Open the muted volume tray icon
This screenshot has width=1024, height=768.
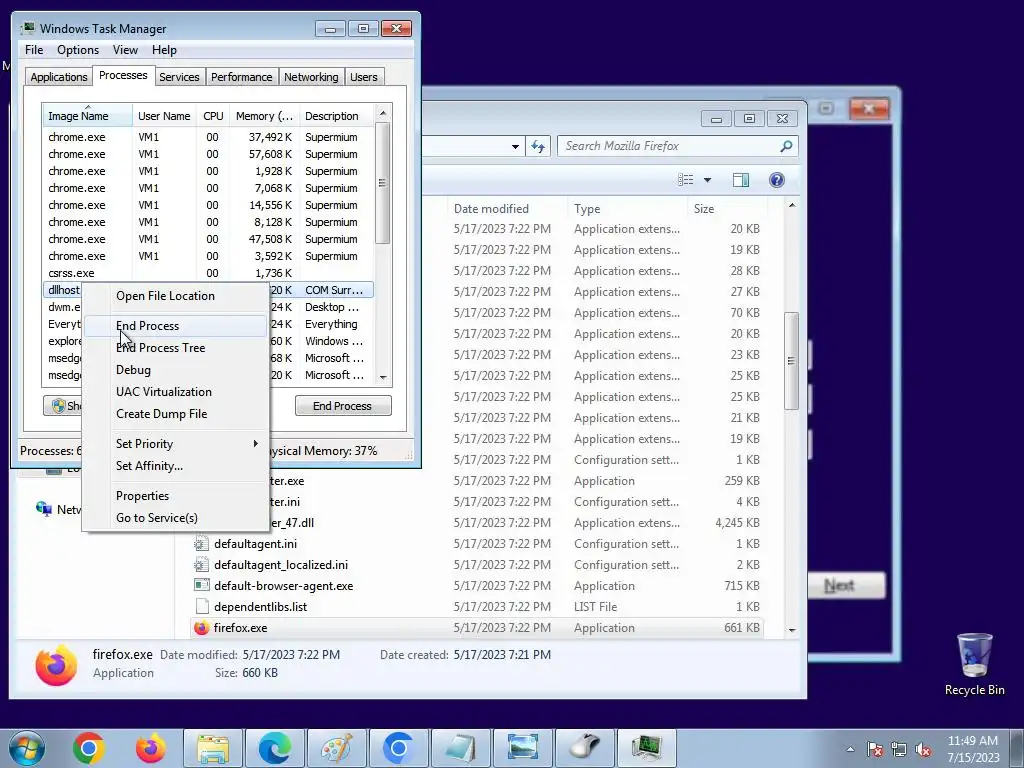(x=923, y=749)
